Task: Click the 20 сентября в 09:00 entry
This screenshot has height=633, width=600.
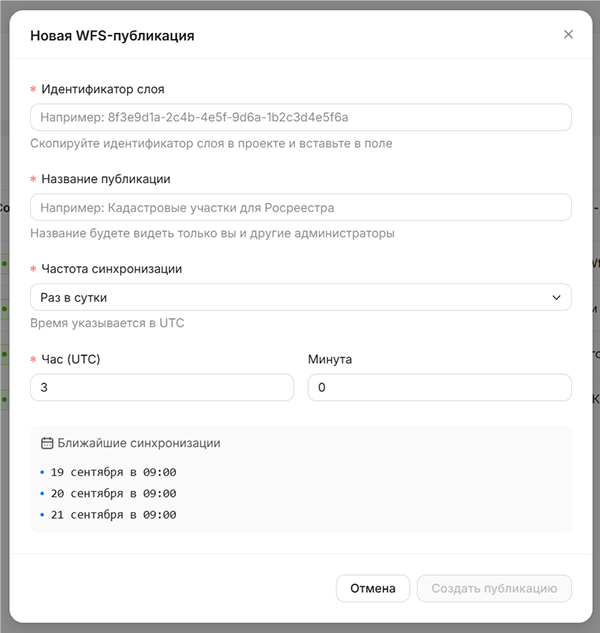Action: click(113, 493)
